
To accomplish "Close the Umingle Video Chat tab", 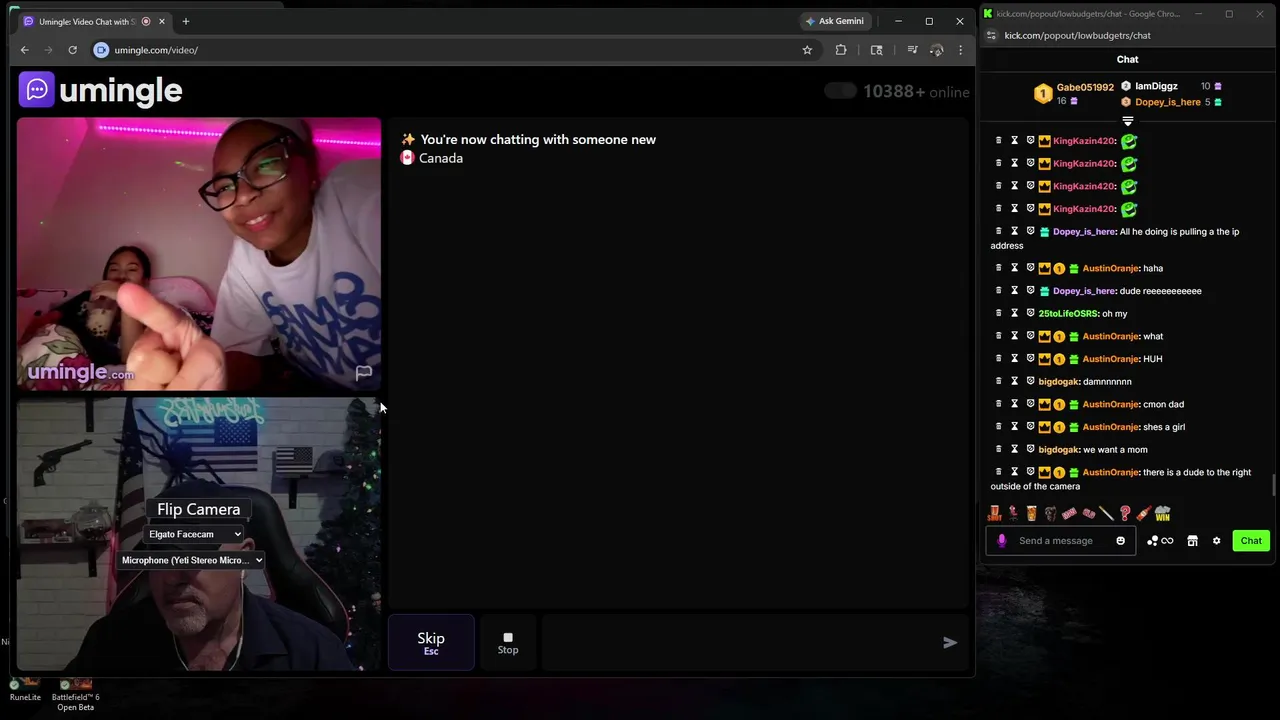I will (162, 21).
